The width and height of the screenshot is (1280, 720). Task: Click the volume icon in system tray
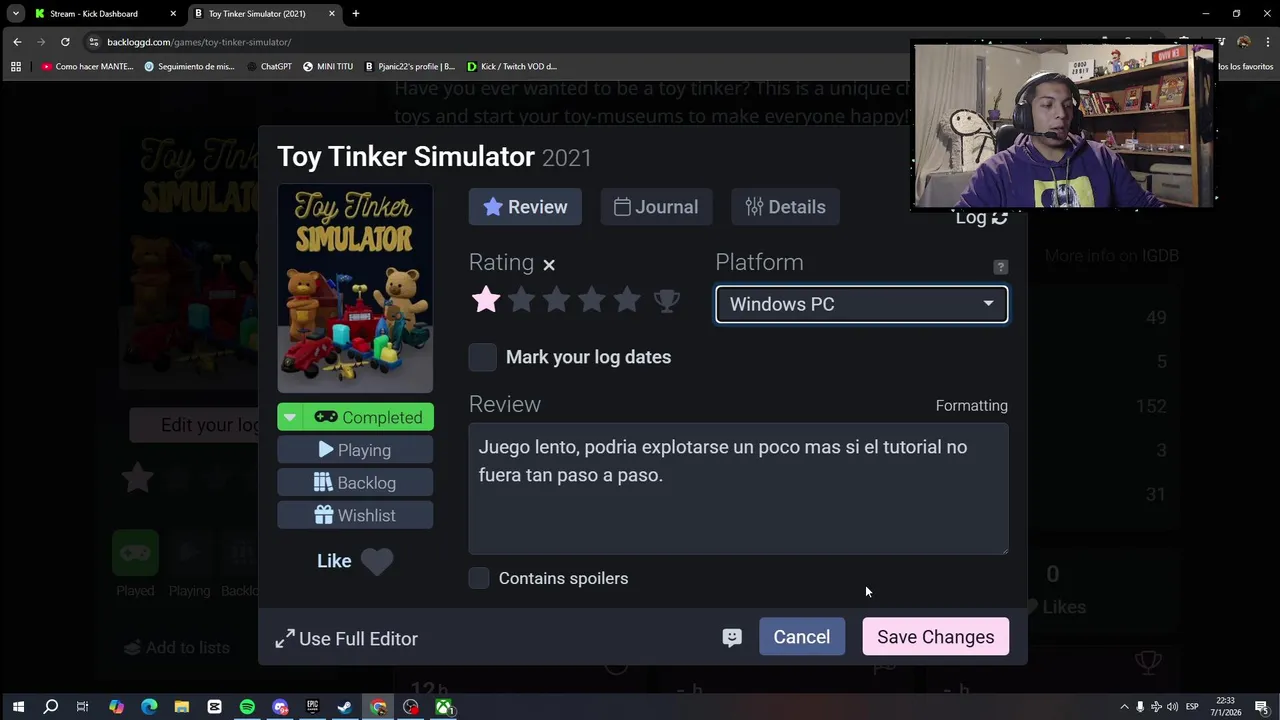pos(1172,707)
